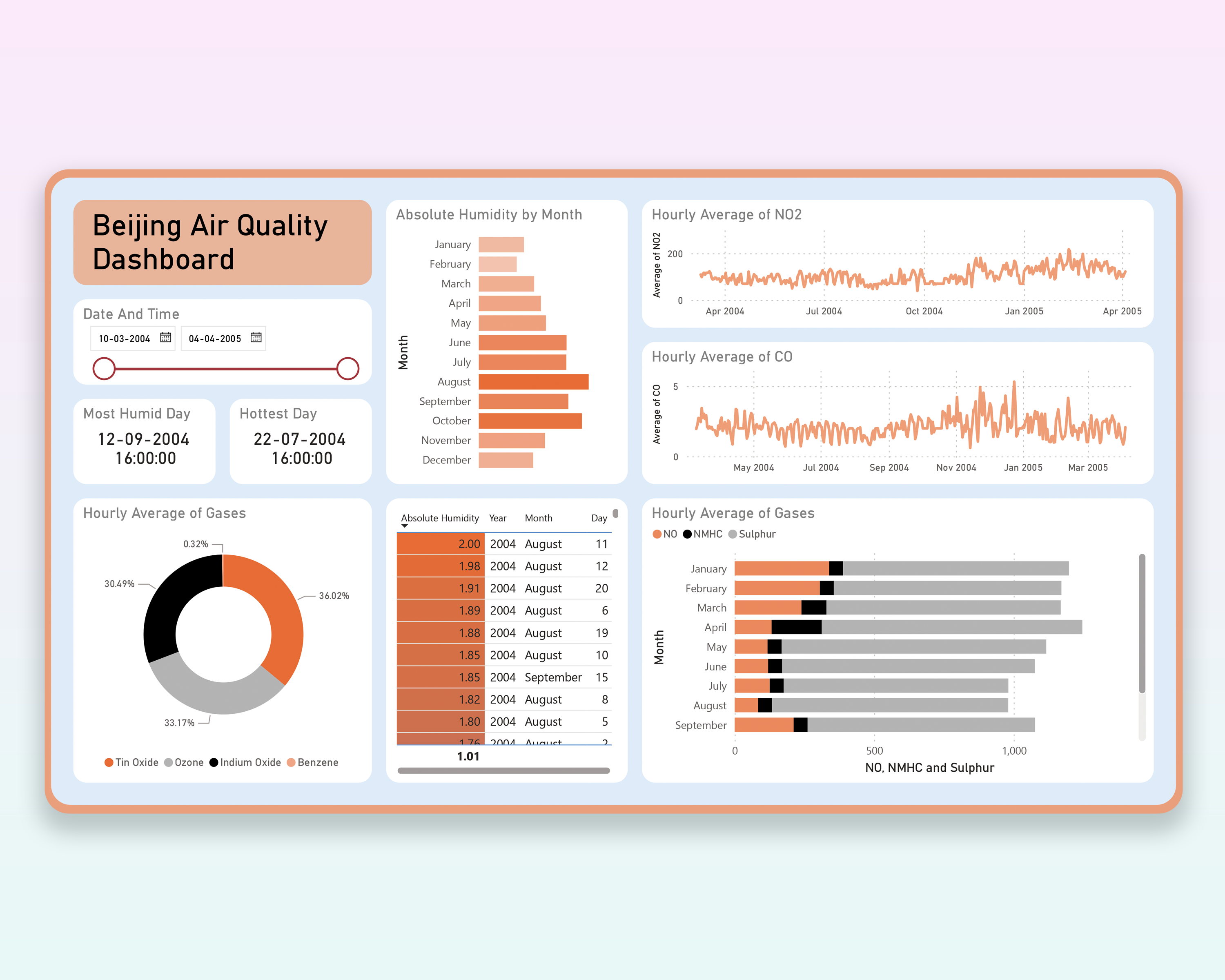1225x980 pixels.
Task: Click the right date slider handle
Action: [x=348, y=369]
